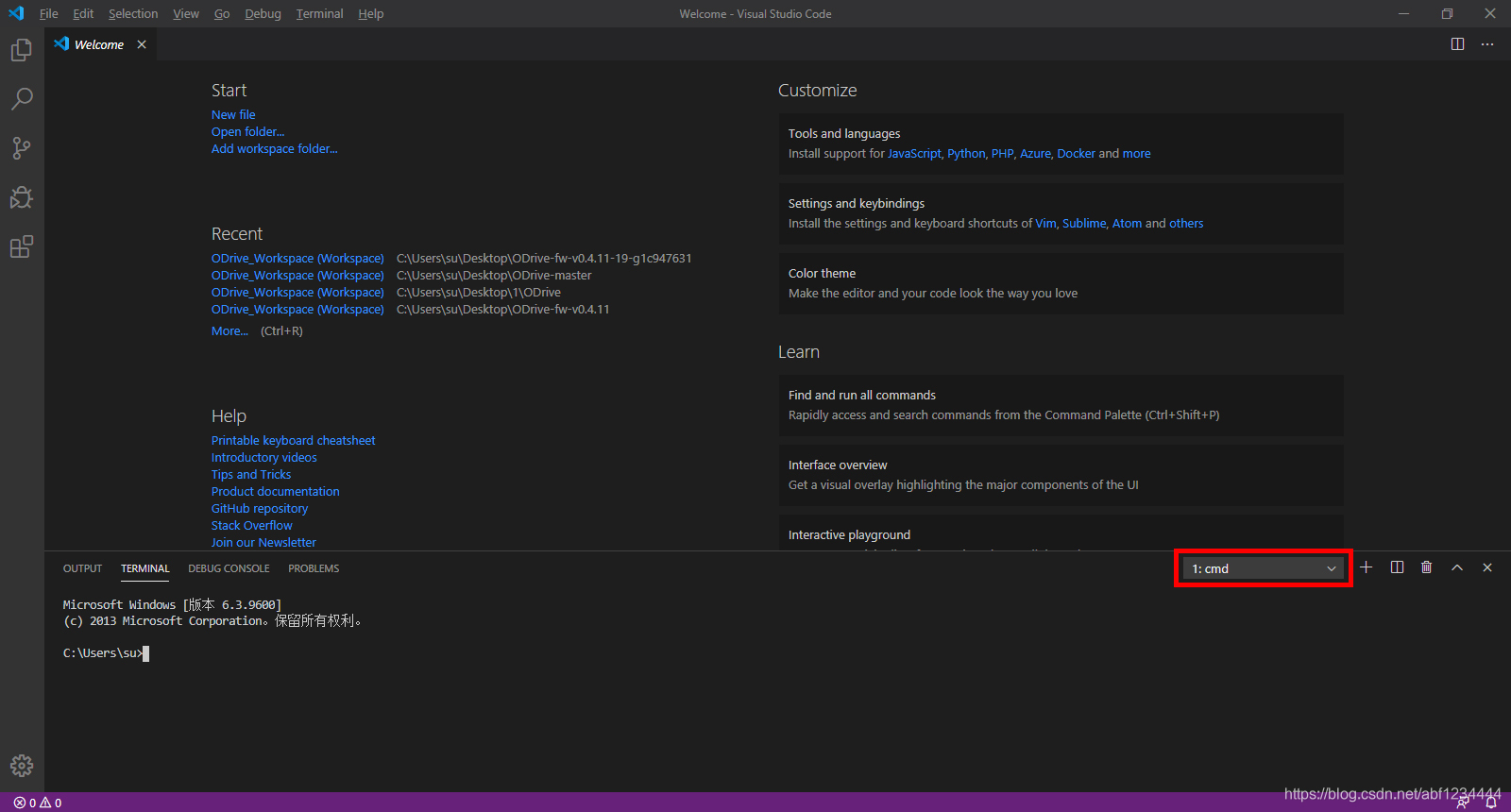Click the Open folder... link

(247, 131)
